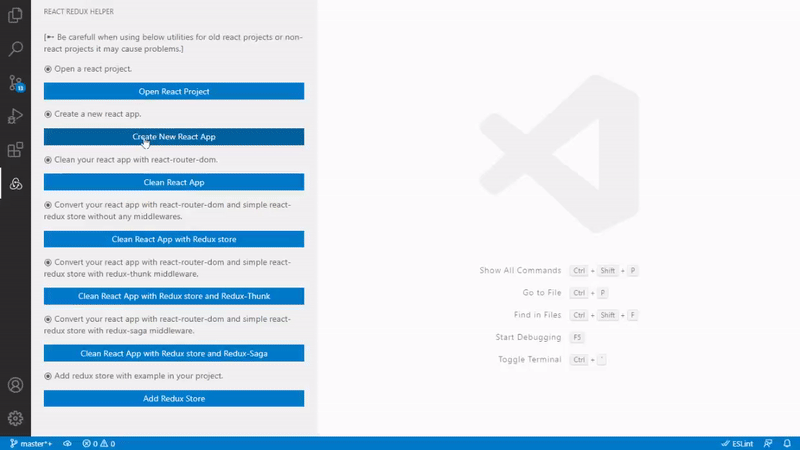Click the feedback icon in status bar
Image resolution: width=800 pixels, height=450 pixels.
(768, 443)
